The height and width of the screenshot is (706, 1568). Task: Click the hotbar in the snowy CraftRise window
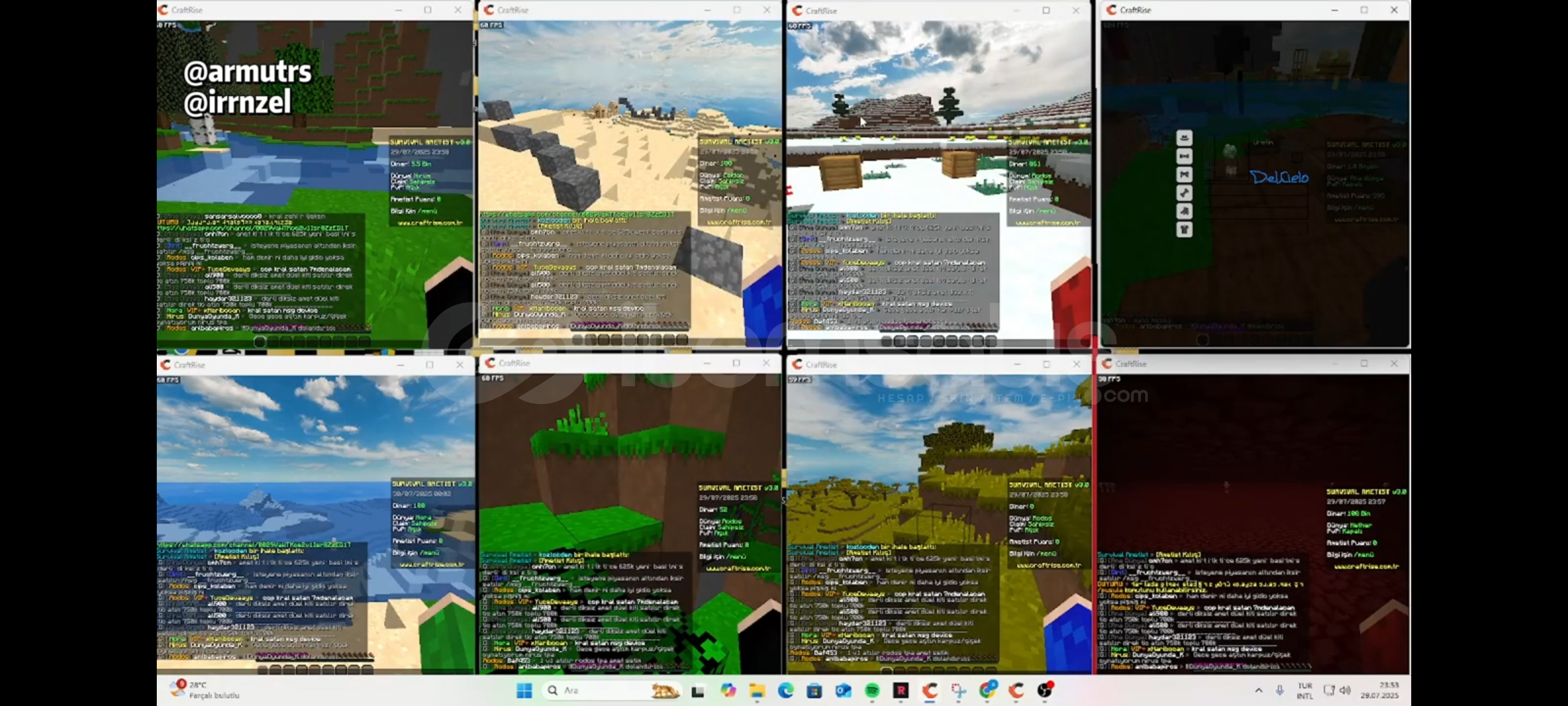(x=939, y=341)
